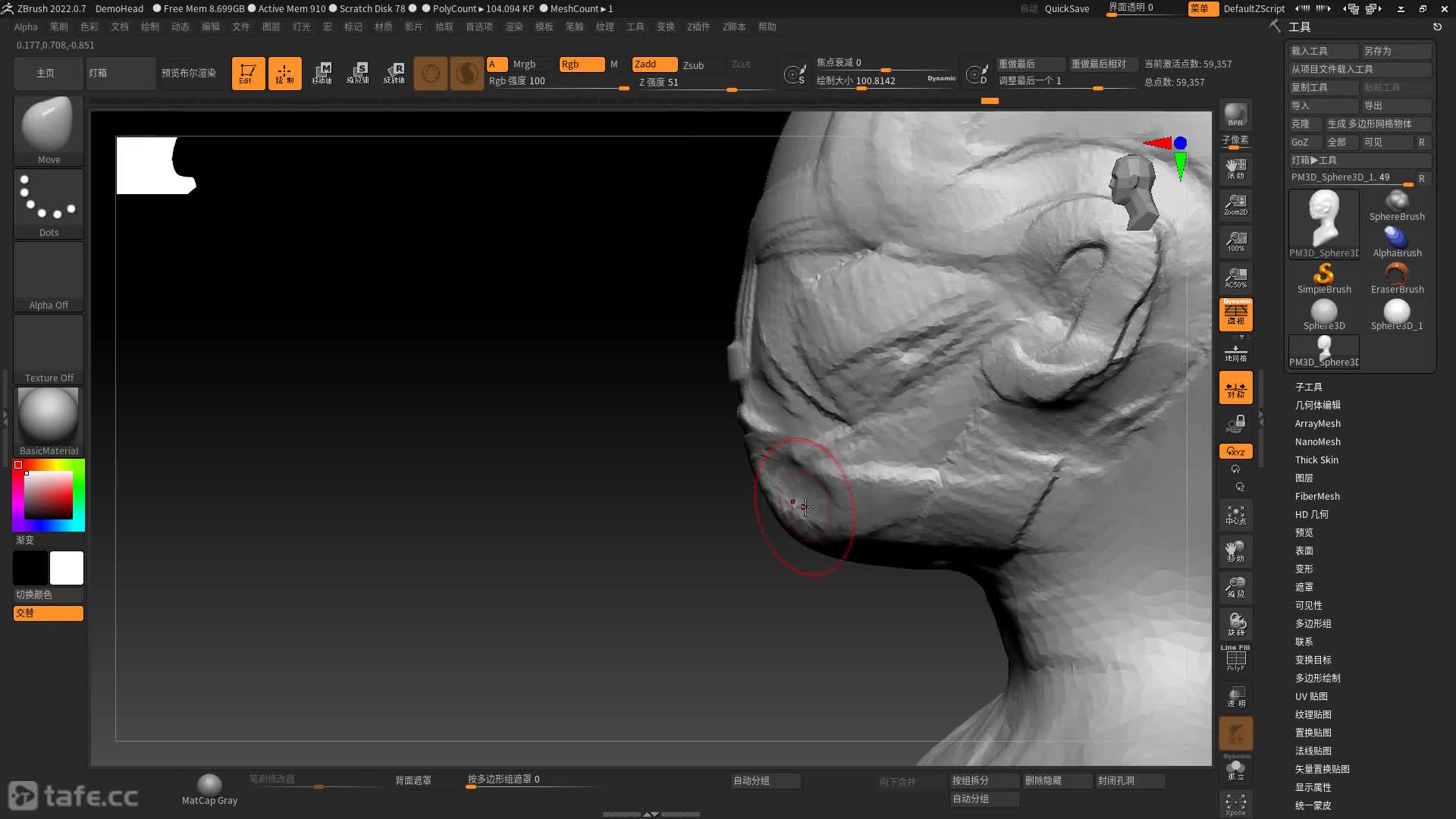This screenshot has height=819, width=1456.
Task: Expand the UV 贴图 subpalette
Action: click(1310, 696)
